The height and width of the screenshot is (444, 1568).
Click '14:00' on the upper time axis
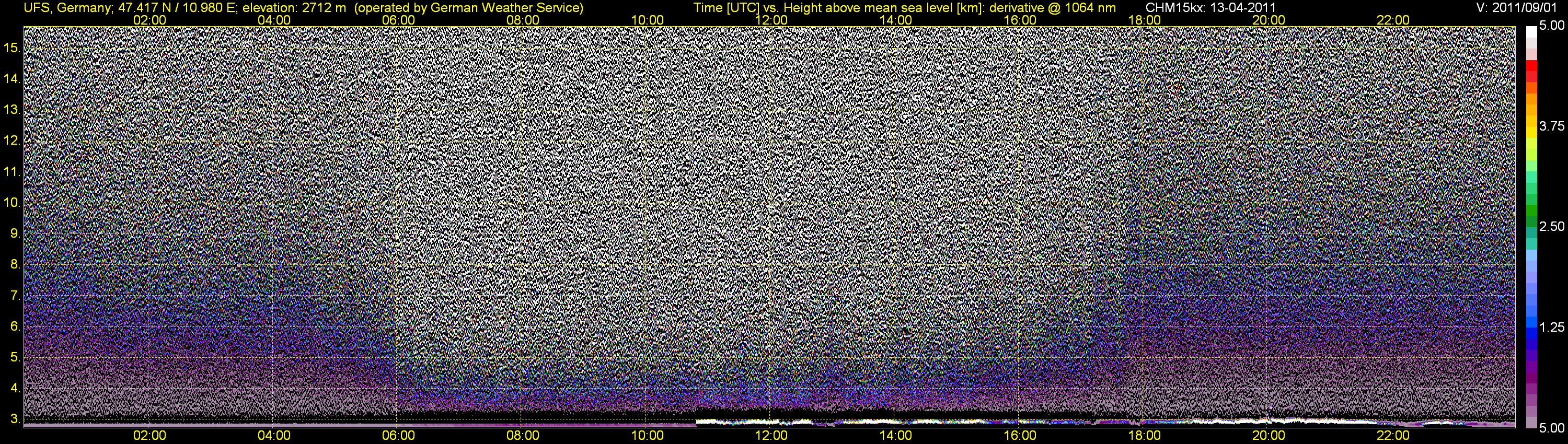tap(896, 20)
